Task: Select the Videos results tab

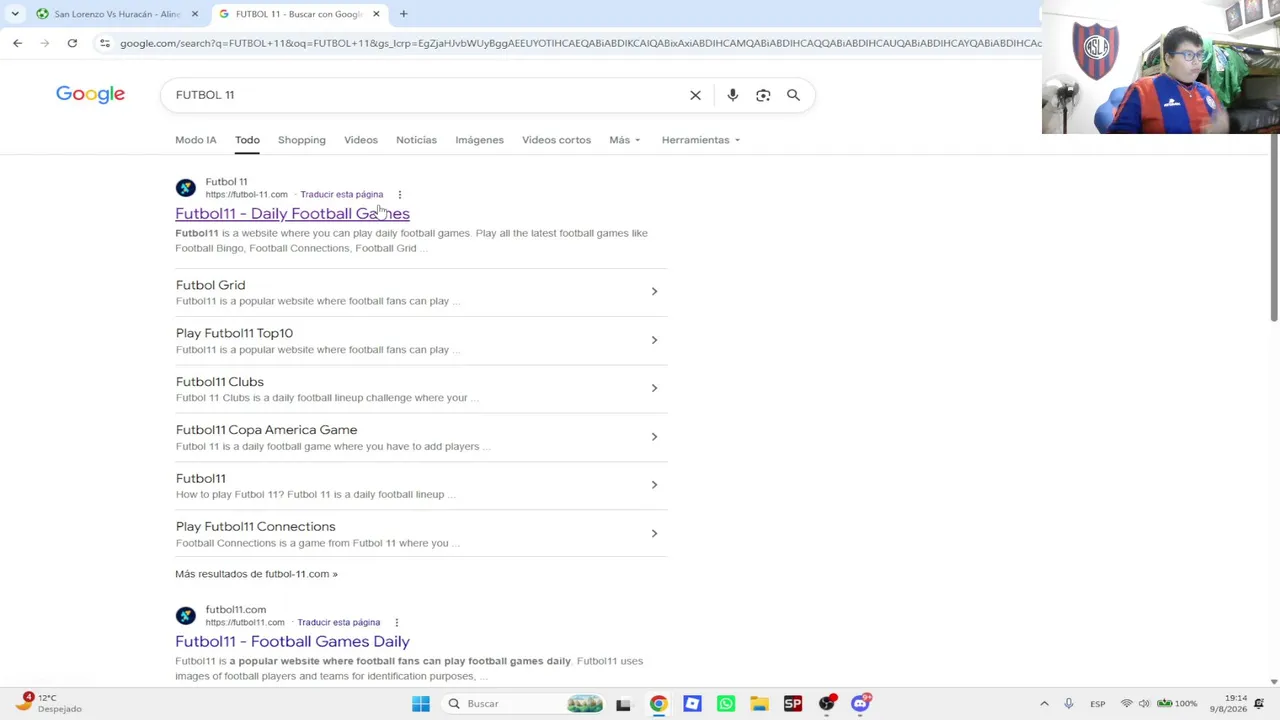Action: tap(361, 140)
